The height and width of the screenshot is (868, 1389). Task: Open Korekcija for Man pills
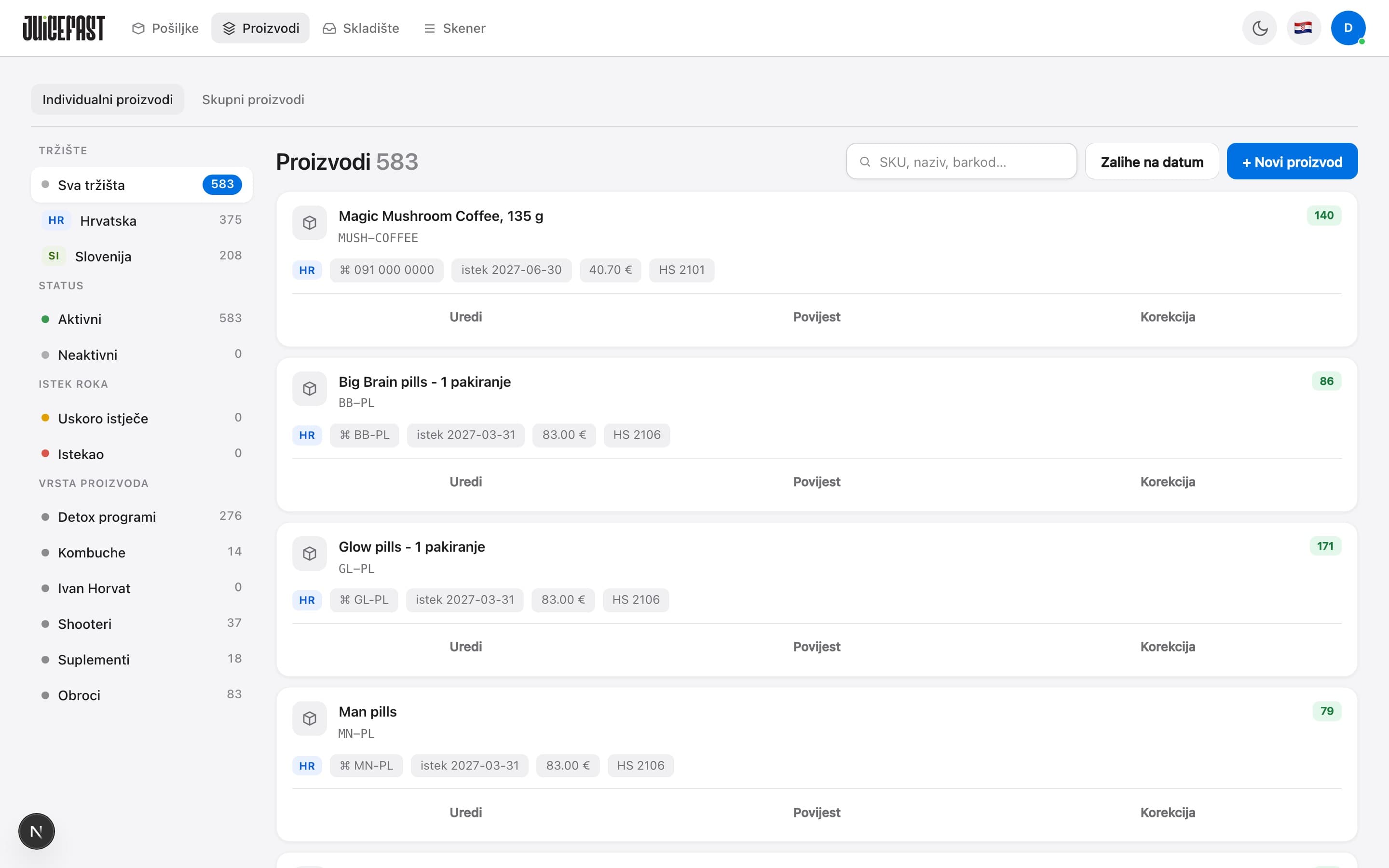tap(1168, 813)
